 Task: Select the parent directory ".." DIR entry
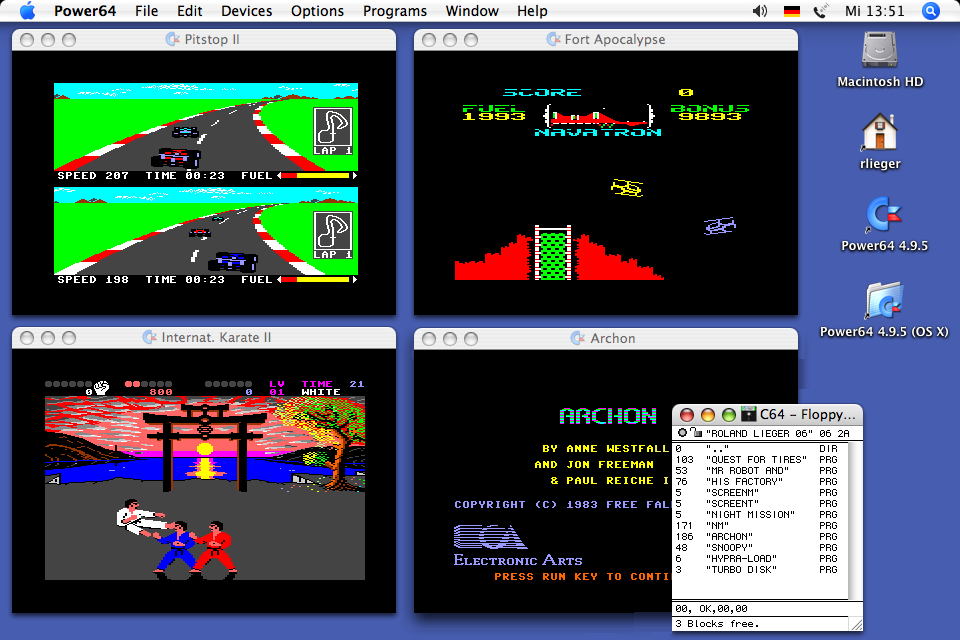pyautogui.click(x=759, y=448)
